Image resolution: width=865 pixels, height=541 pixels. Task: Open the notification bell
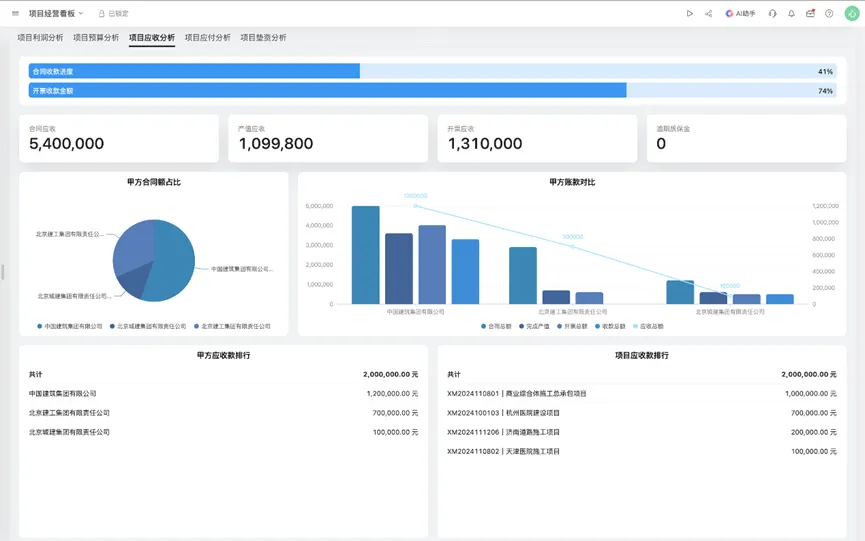pyautogui.click(x=791, y=14)
